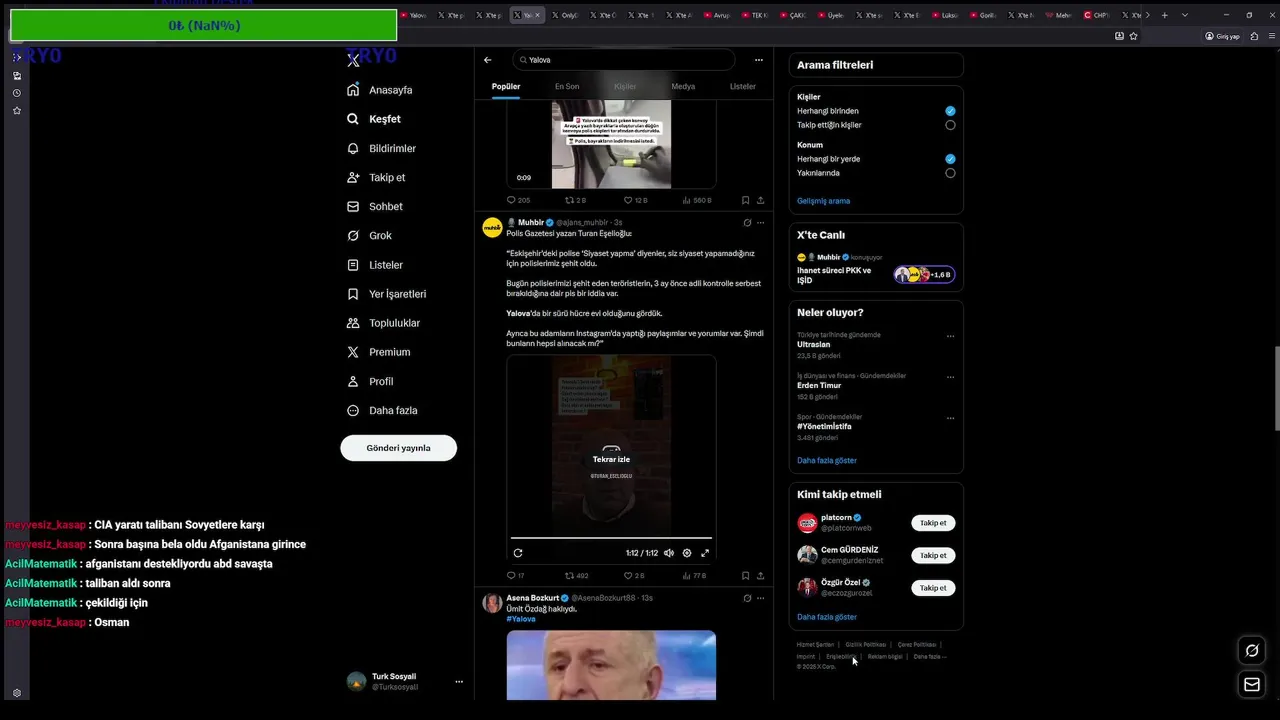This screenshot has height=720, width=1280.
Task: Open browser sidebar bookmarks star icon
Action: pyautogui.click(x=17, y=111)
